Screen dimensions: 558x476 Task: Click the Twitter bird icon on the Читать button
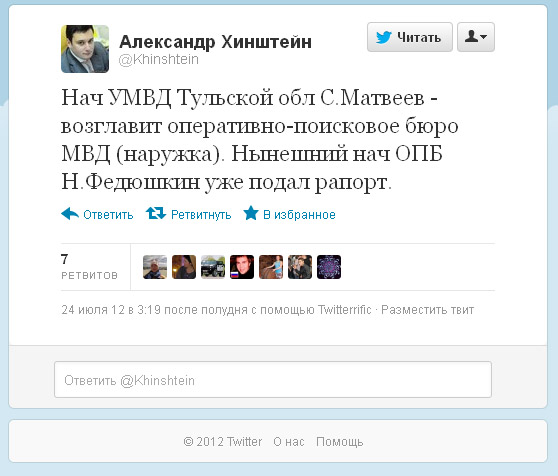click(x=384, y=37)
